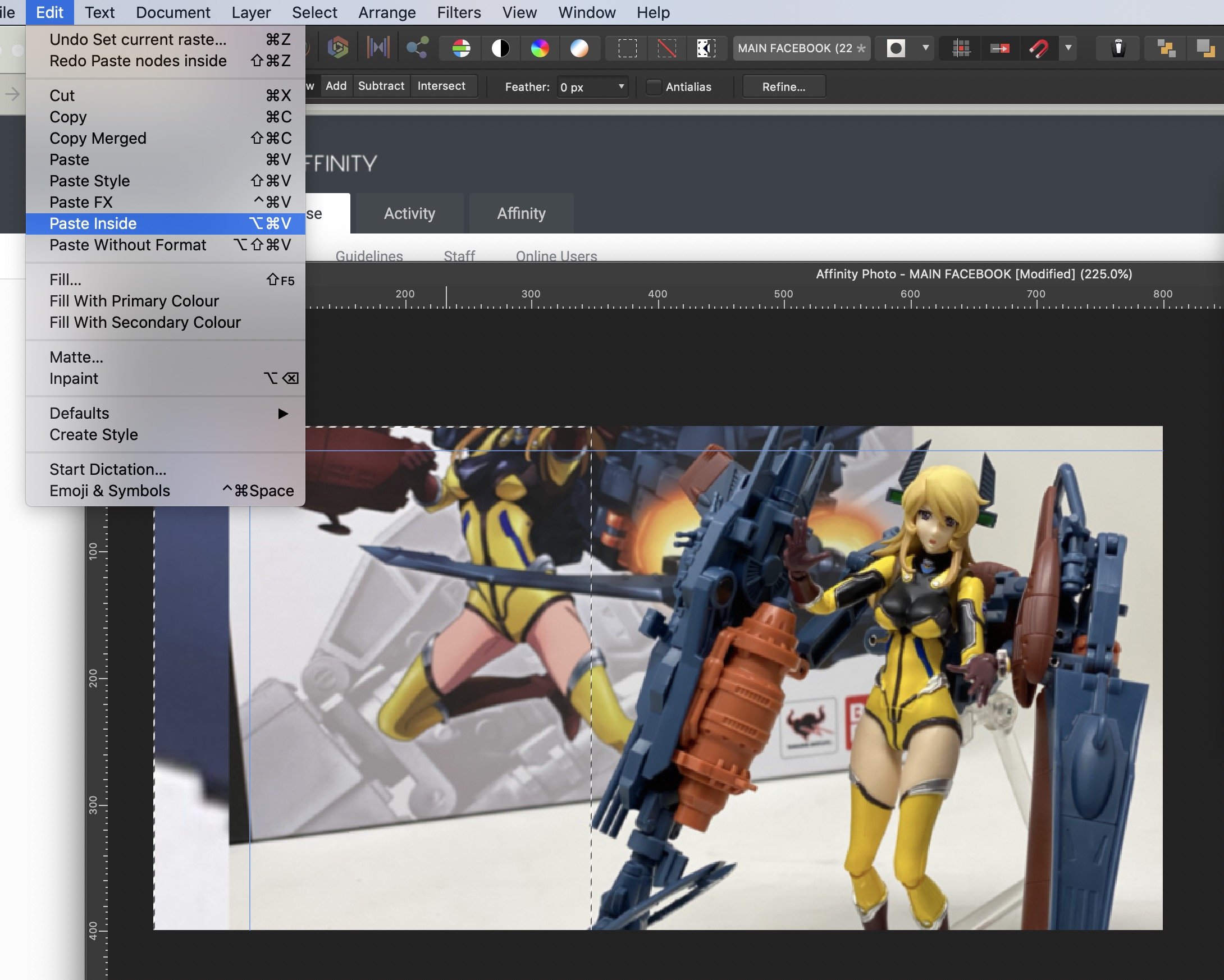Apply Auto Colours color wheel icon
Image resolution: width=1224 pixels, height=980 pixels.
(540, 48)
